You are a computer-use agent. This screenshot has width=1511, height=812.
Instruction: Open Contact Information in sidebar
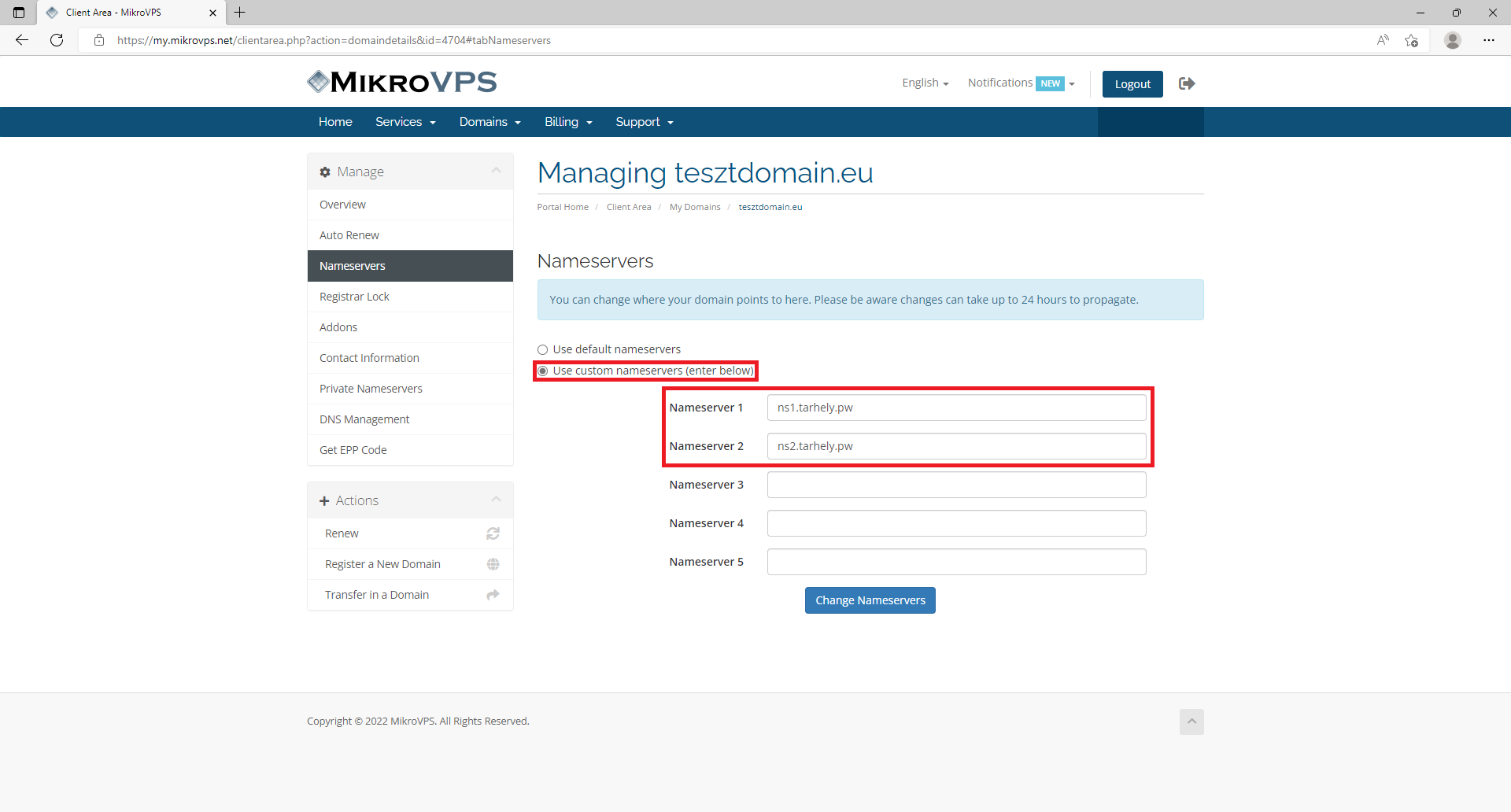[x=410, y=358]
